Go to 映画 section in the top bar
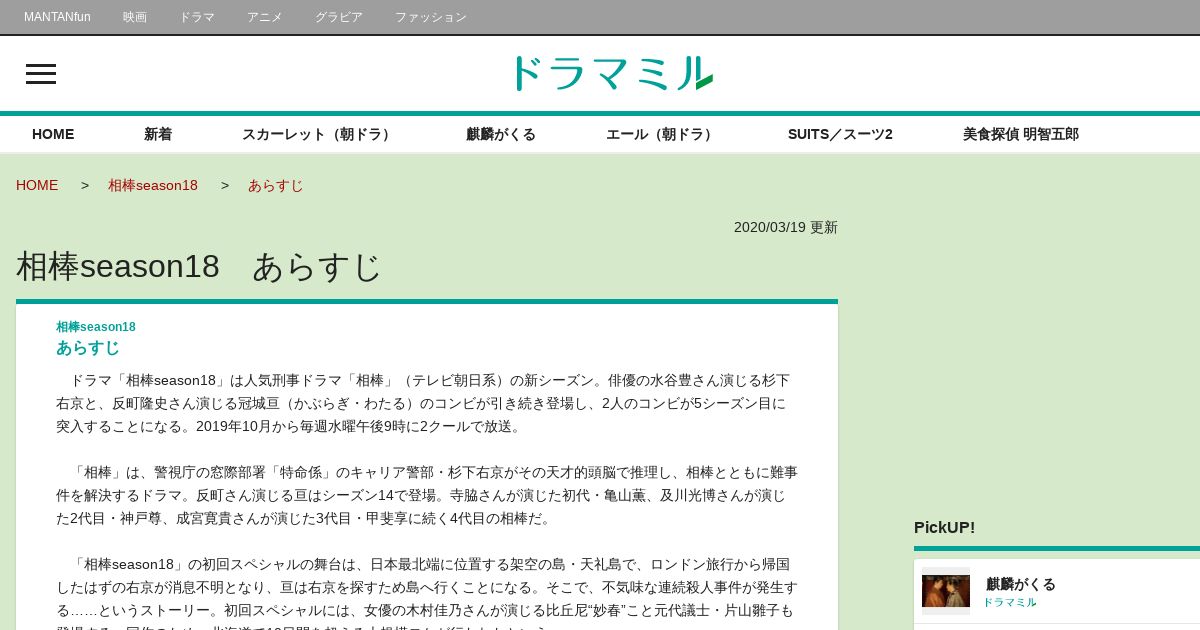The width and height of the screenshot is (1200, 630). pyautogui.click(x=135, y=17)
